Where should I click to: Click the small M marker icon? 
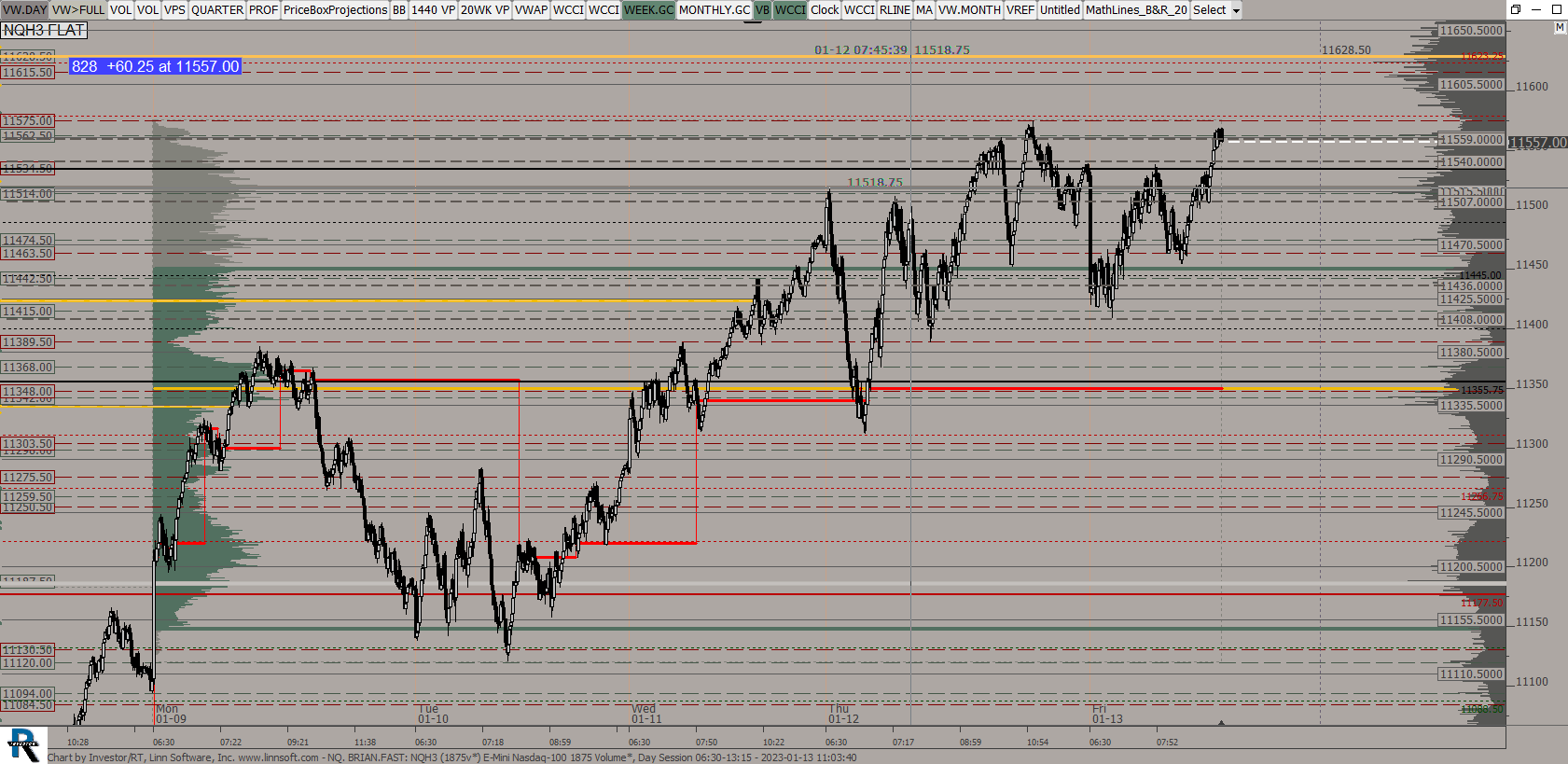click(1560, 28)
